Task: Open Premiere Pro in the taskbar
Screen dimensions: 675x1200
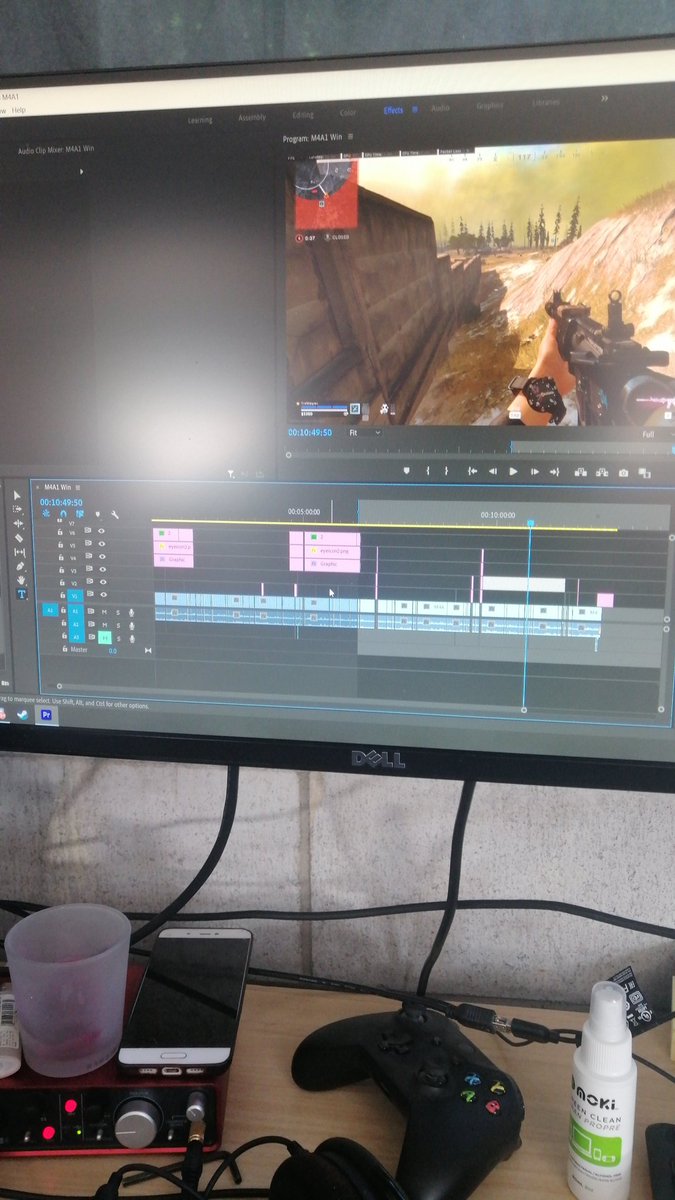Action: (46, 714)
